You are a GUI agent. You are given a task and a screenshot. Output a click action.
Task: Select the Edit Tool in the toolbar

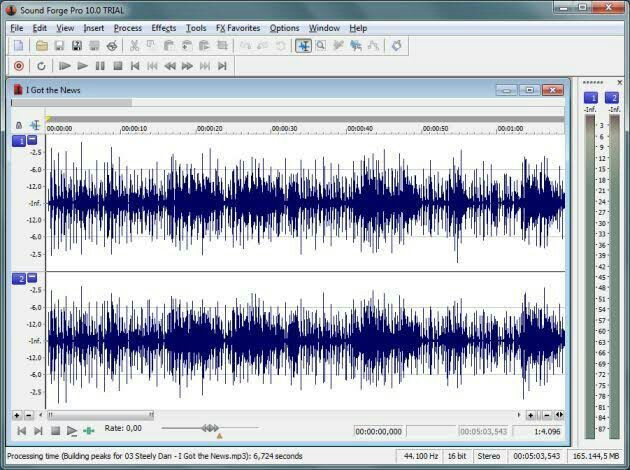point(303,46)
